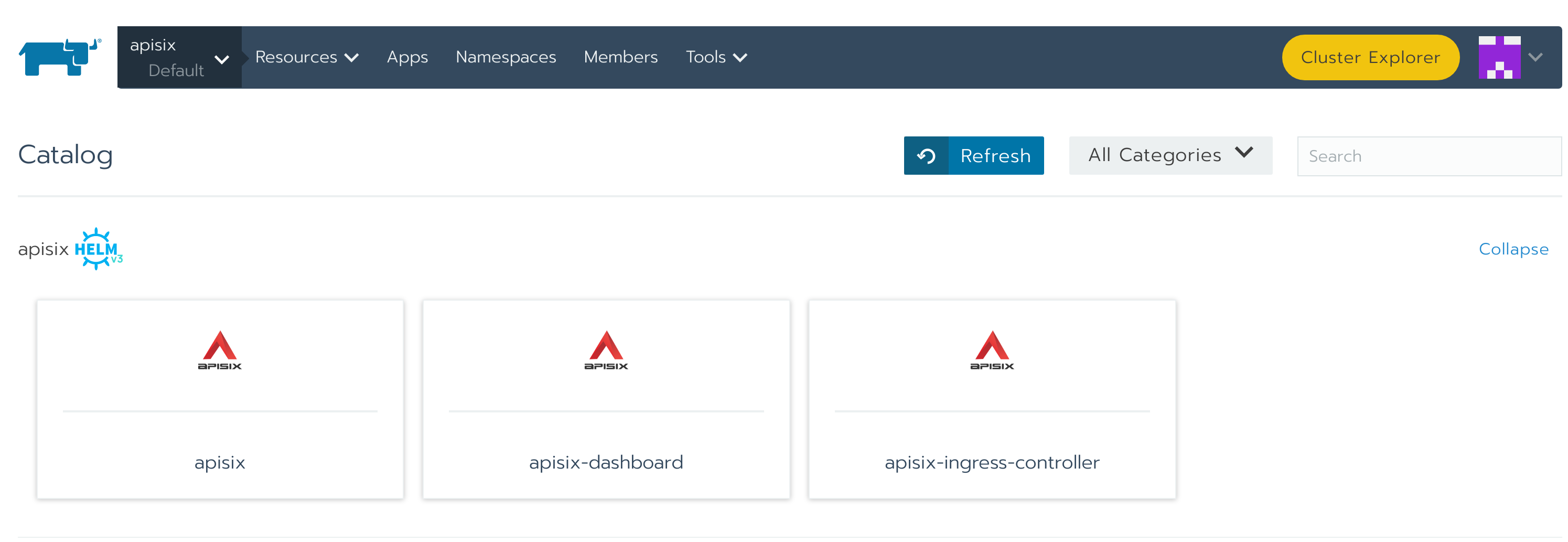
Task: Click the circular refresh arrow icon
Action: 926,156
